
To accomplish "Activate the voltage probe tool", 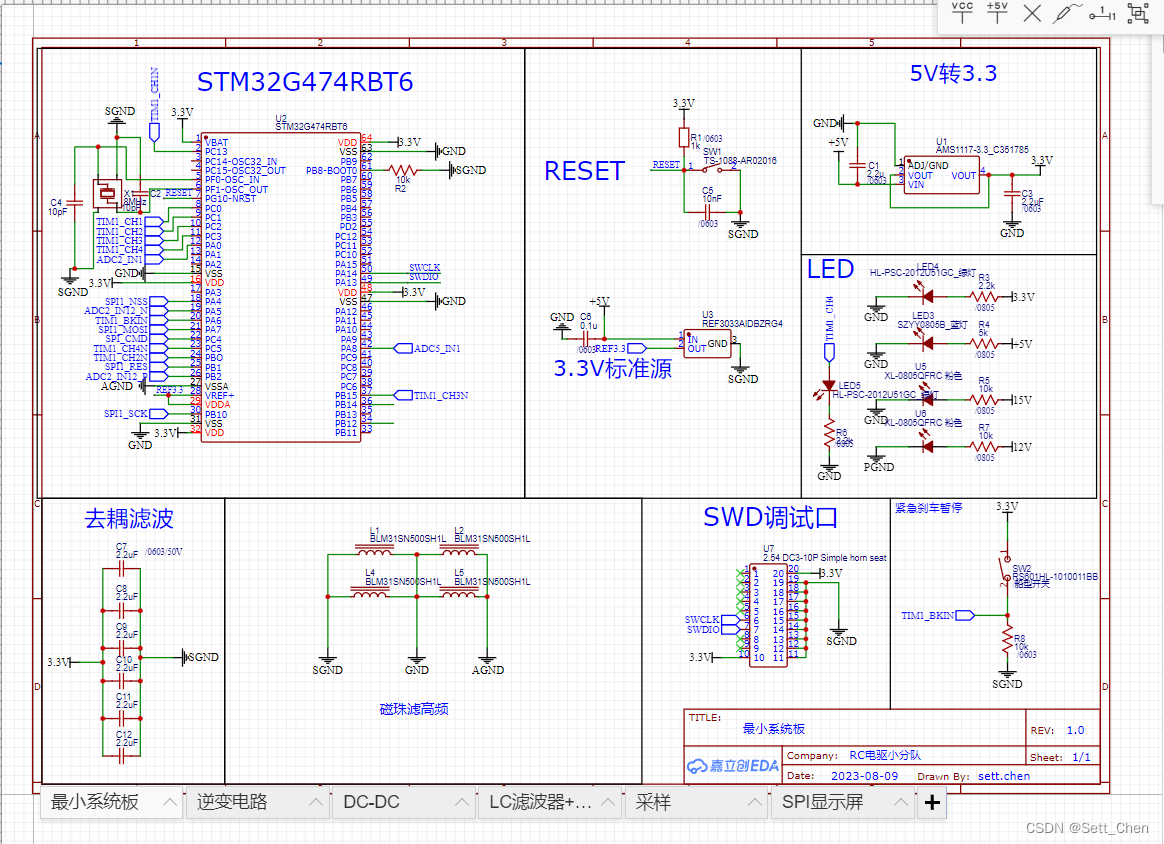I will (x=1066, y=13).
